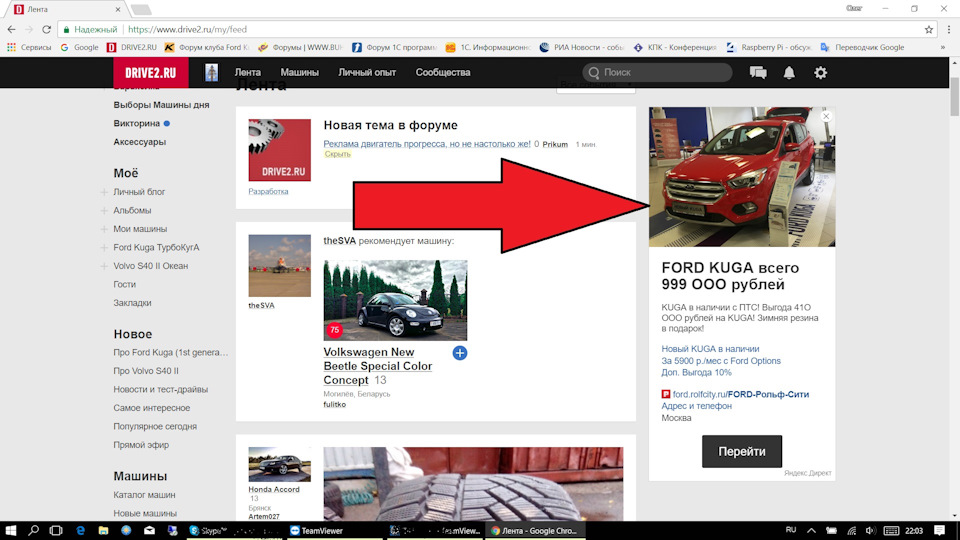Open the Сообщества menu item

point(443,73)
